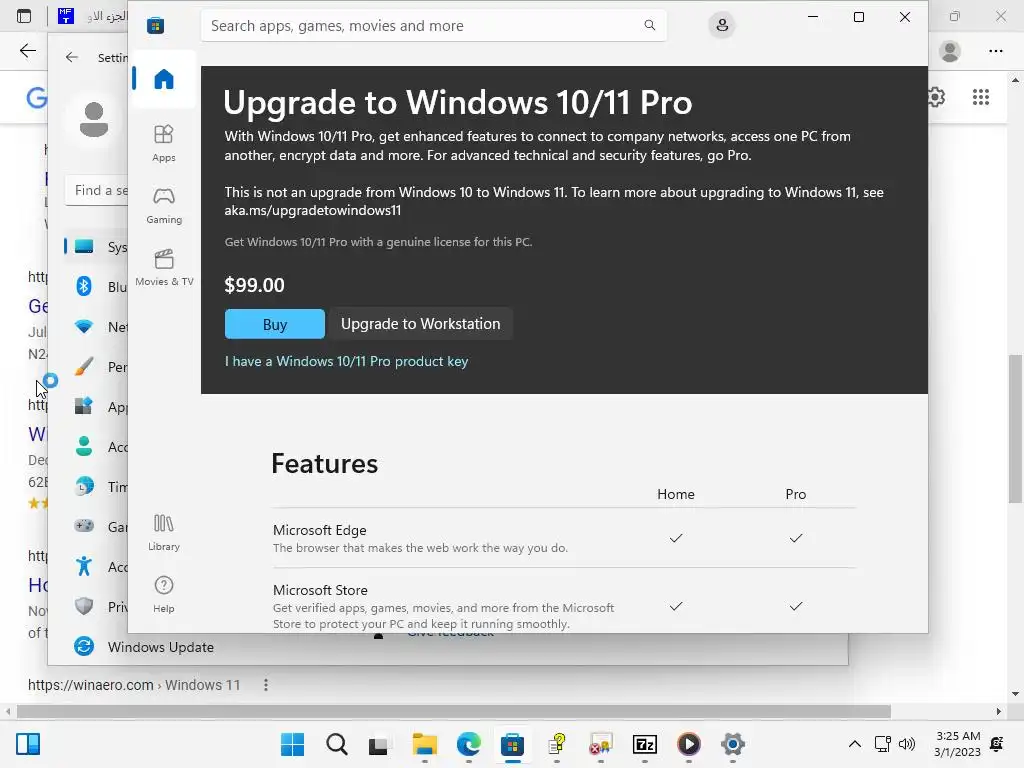
Task: Click the search magnifier in Store search box
Action: [649, 25]
